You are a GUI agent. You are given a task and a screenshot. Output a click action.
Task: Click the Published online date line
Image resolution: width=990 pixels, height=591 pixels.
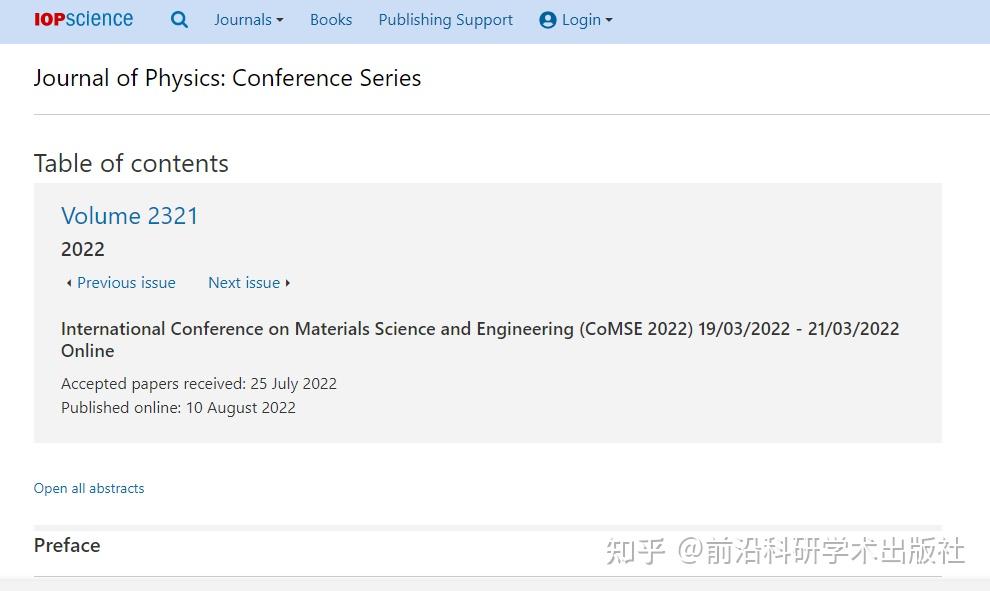[178, 408]
